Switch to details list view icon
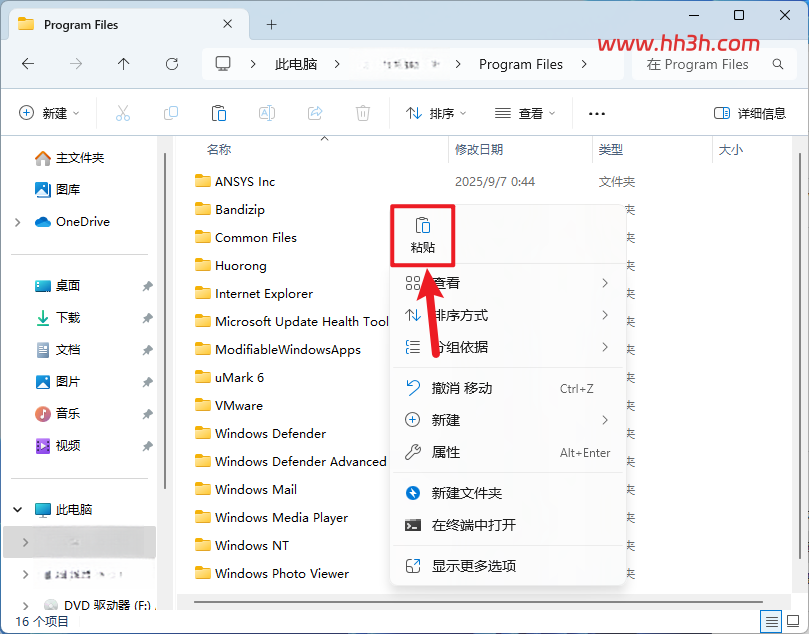The image size is (809, 634). tap(771, 621)
